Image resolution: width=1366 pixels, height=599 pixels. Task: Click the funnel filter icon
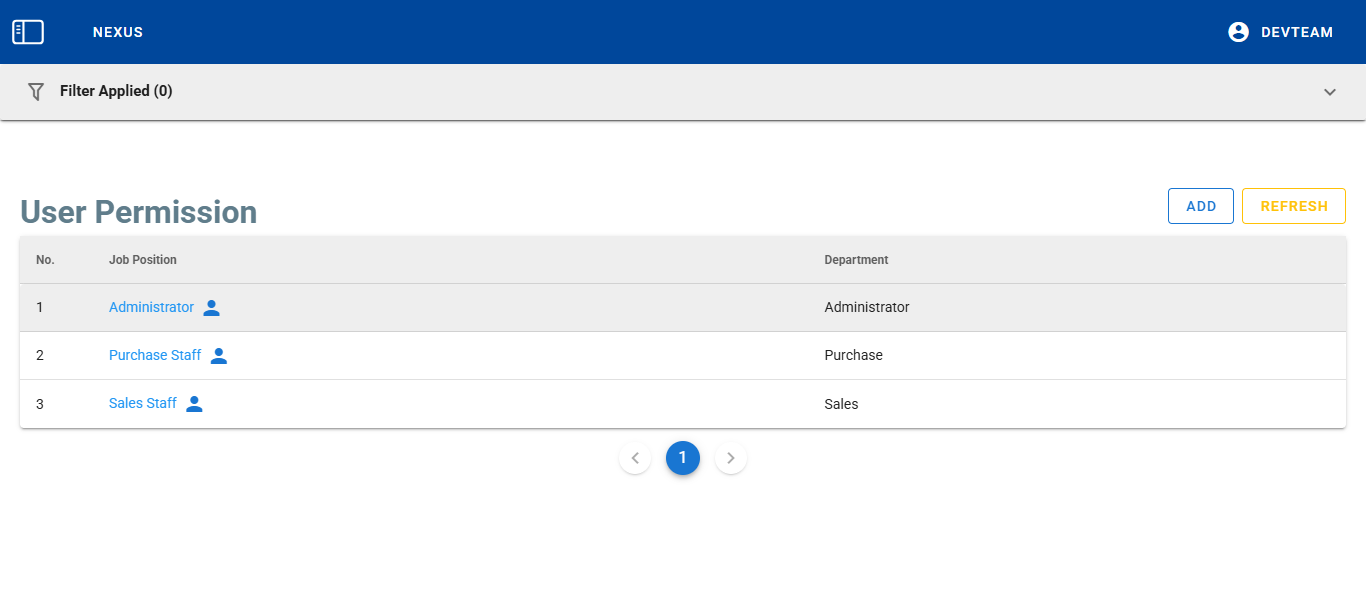click(x=36, y=91)
